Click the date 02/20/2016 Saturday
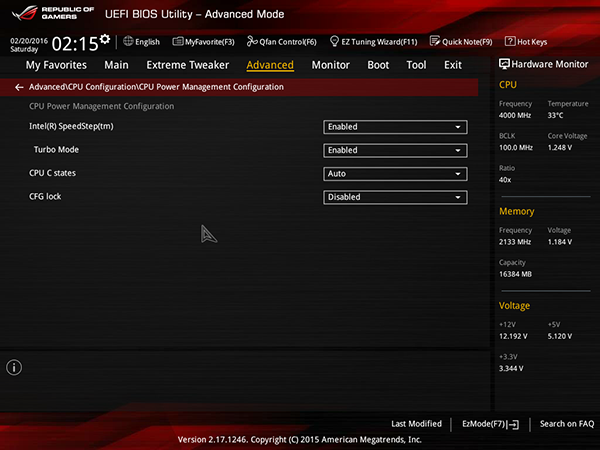This screenshot has height=450, width=600. click(29, 45)
